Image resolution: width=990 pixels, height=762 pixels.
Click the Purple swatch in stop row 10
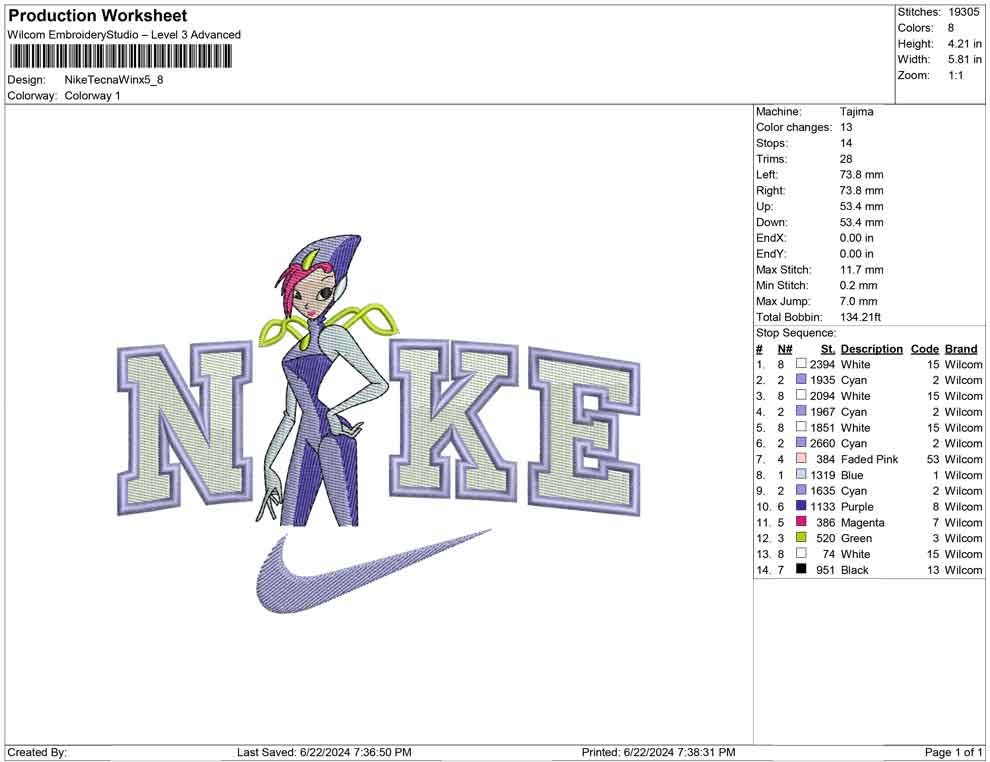point(801,506)
